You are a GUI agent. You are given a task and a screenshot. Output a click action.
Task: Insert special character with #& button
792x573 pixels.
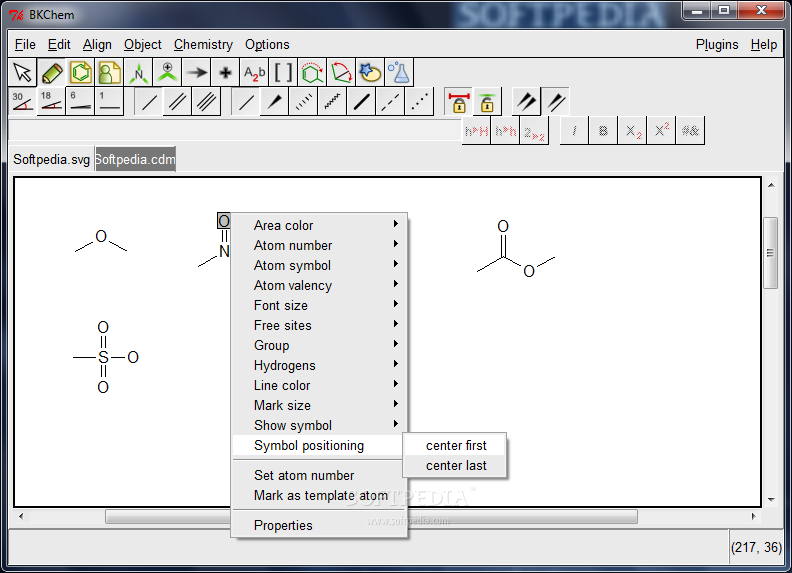690,131
